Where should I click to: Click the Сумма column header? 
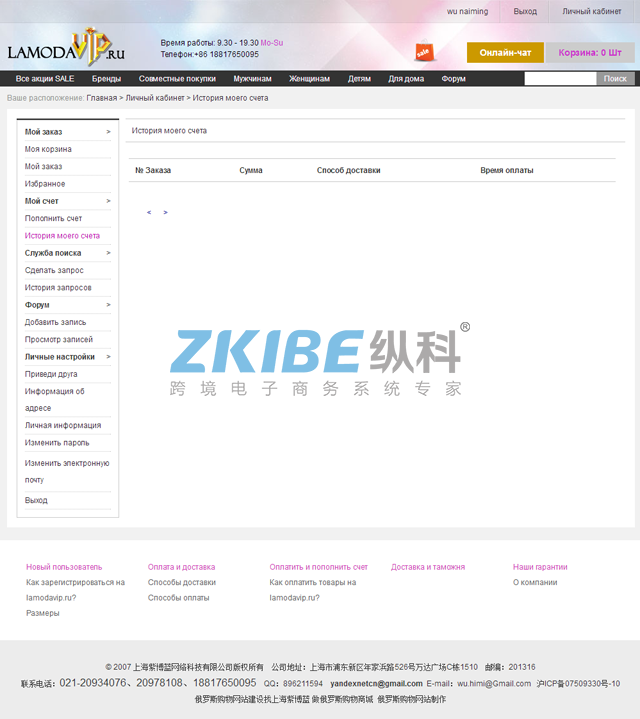point(251,171)
